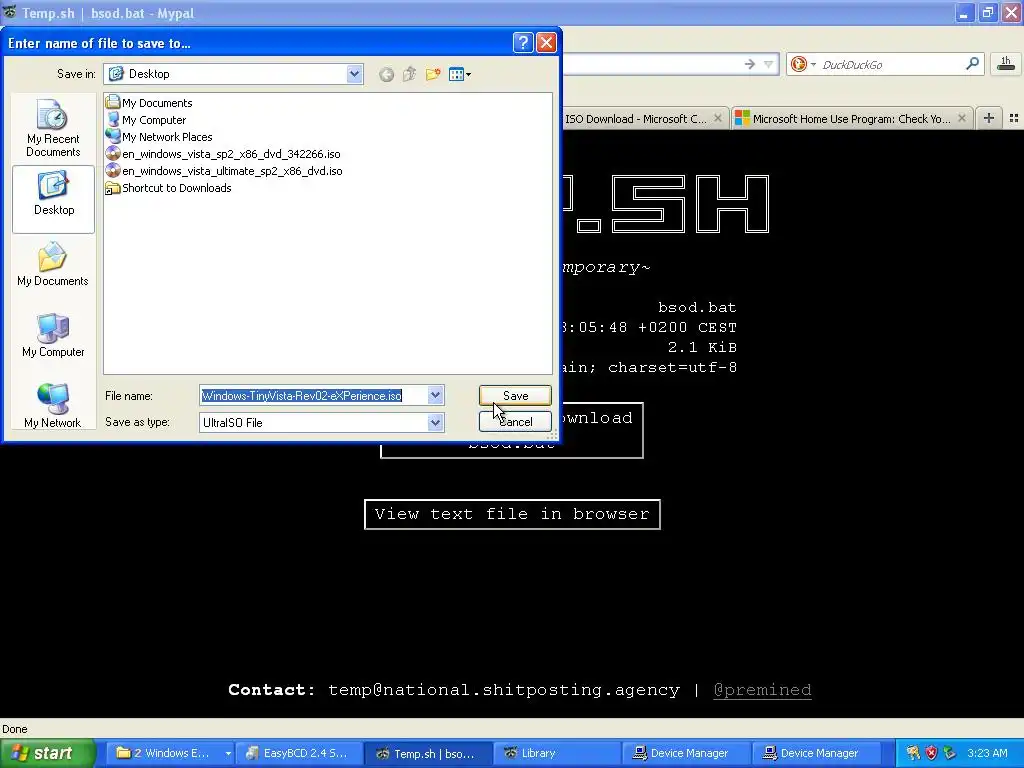Close the save dialog
Image resolution: width=1024 pixels, height=768 pixels.
tap(546, 43)
